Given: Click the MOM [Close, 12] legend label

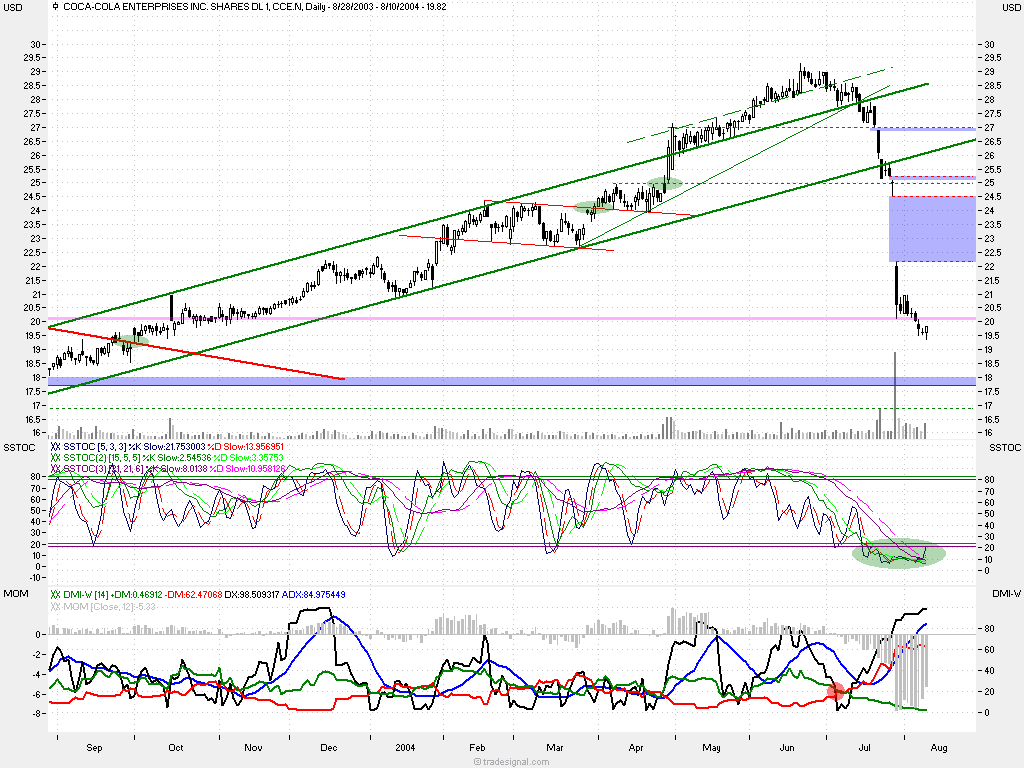Looking at the screenshot, I should pyautogui.click(x=99, y=606).
